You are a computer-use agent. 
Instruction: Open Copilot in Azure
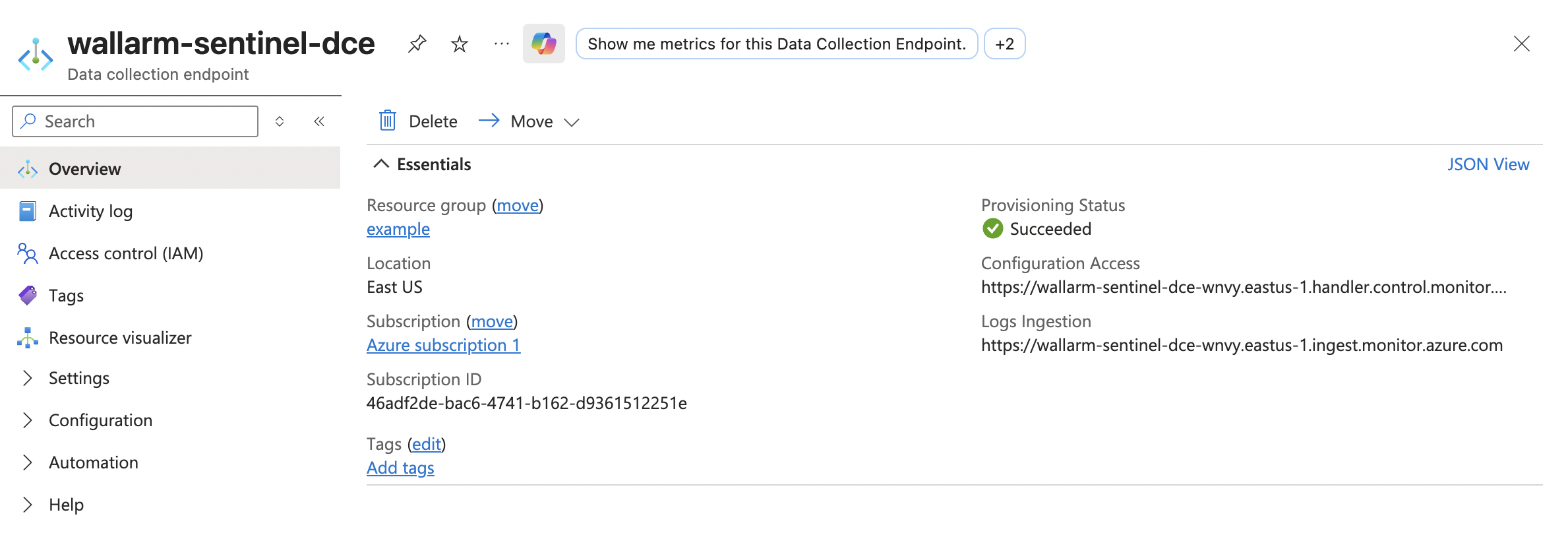pyautogui.click(x=543, y=44)
